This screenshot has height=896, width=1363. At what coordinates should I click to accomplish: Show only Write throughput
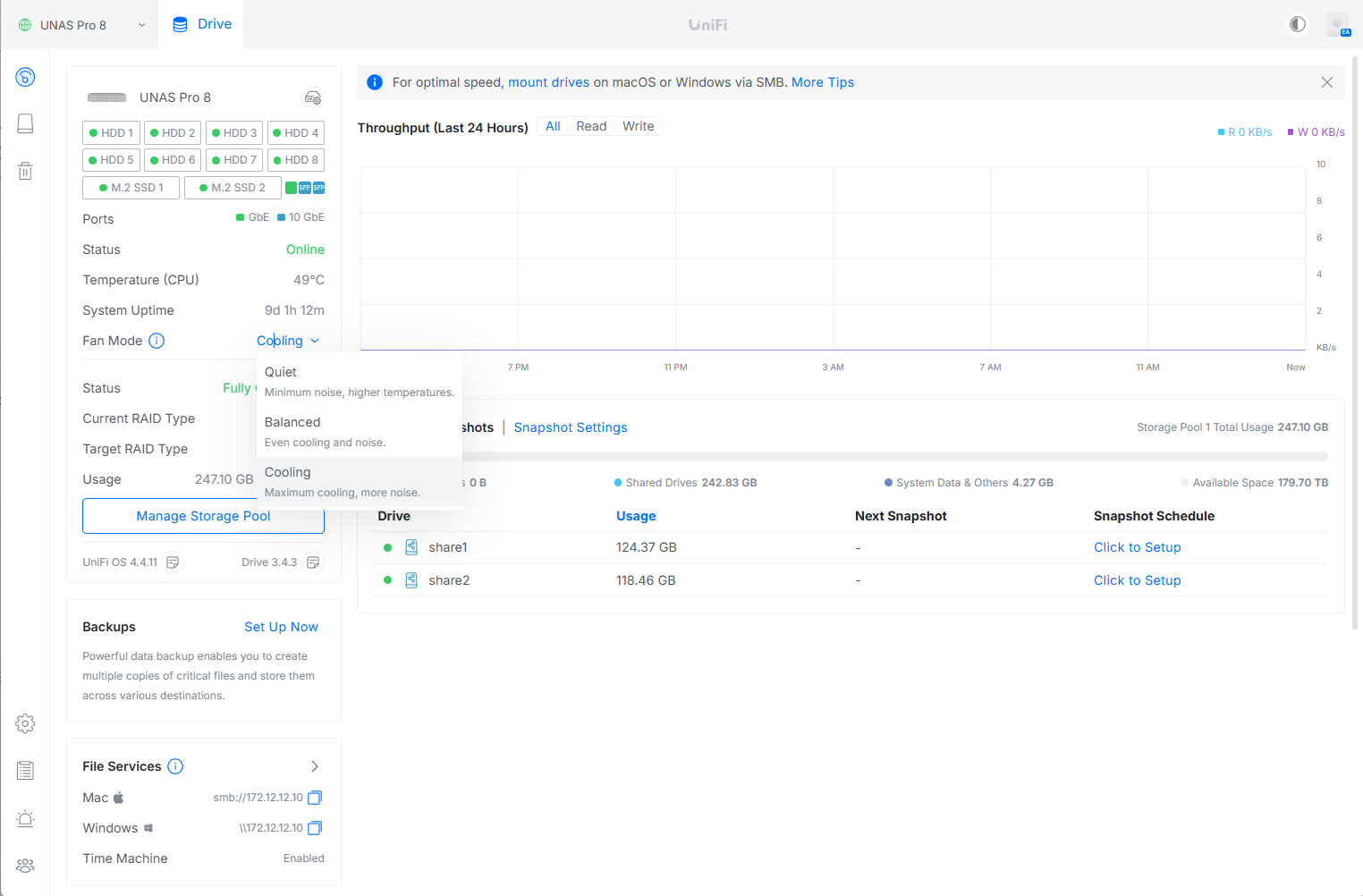(639, 126)
